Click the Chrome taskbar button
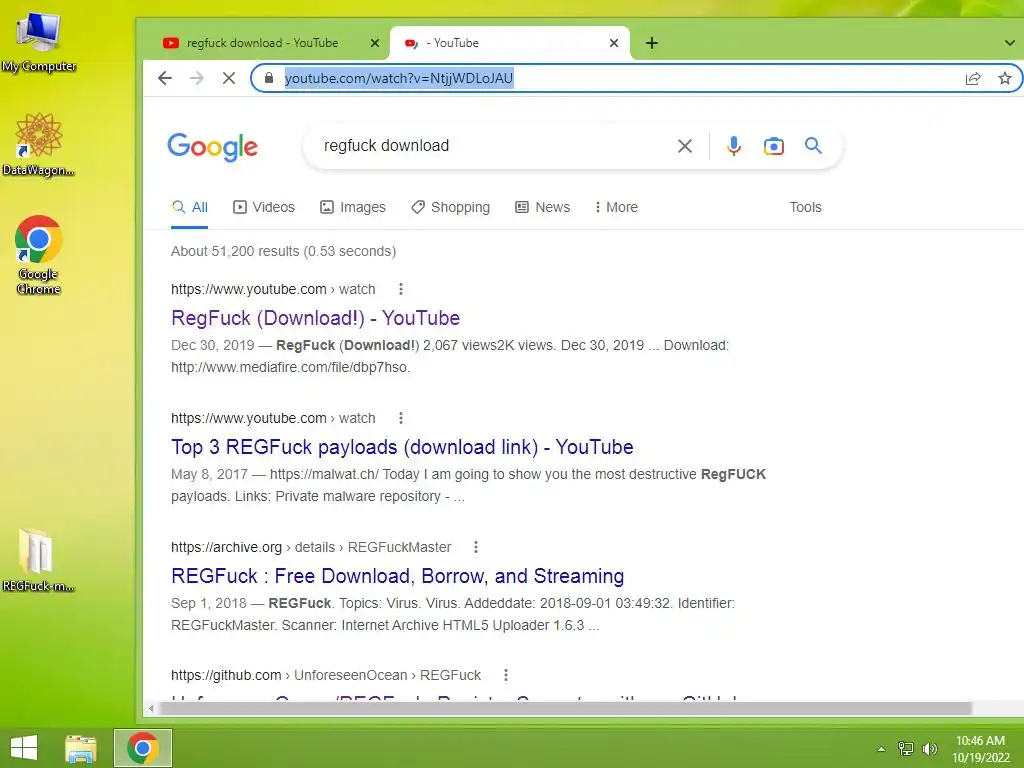 143,748
